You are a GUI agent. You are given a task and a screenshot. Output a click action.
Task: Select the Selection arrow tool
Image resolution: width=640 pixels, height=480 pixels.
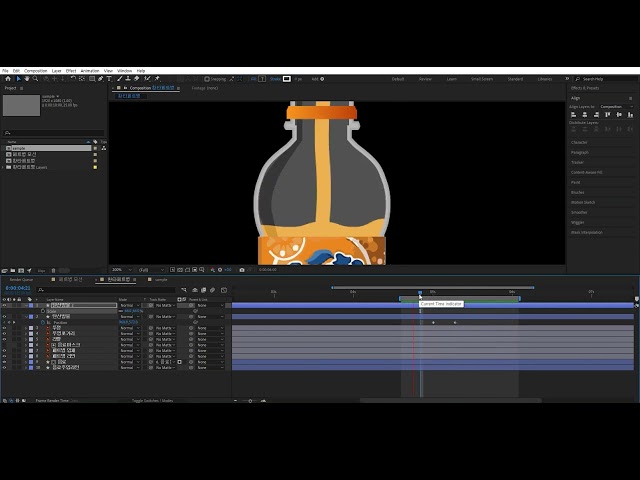point(18,79)
